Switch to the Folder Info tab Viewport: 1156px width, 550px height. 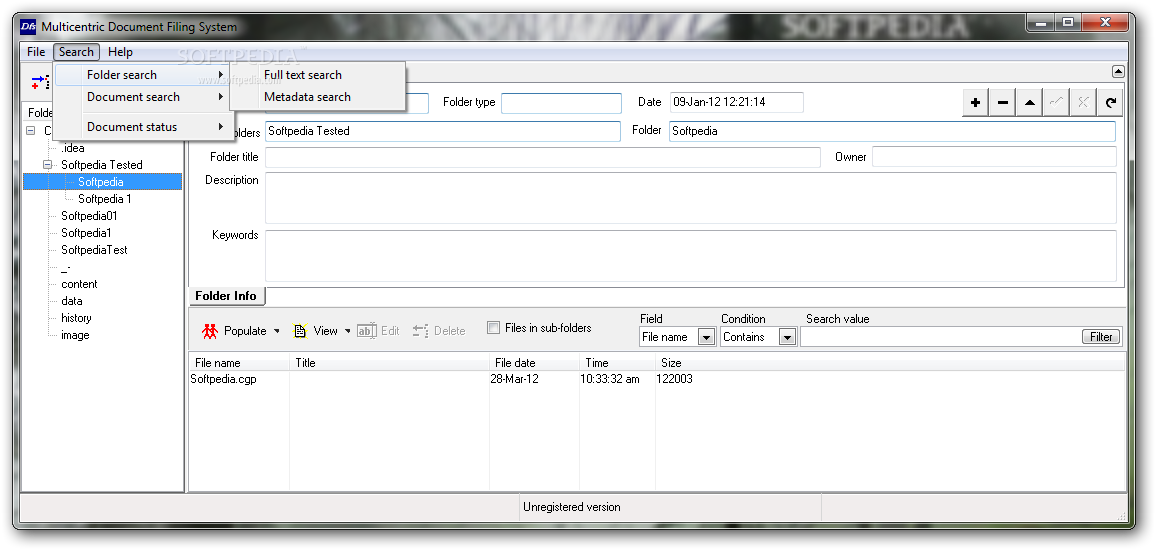(x=226, y=296)
